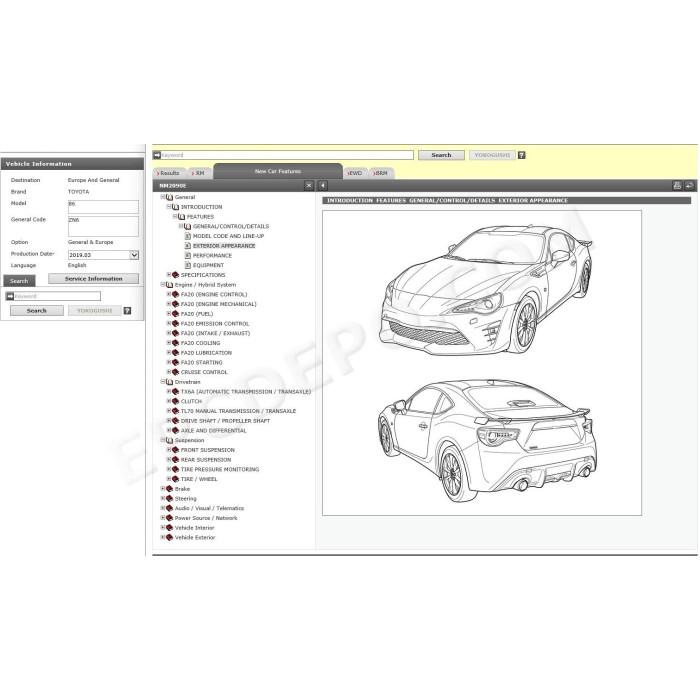Screen dimensions: 700x700
Task: Collapse the General tree node
Action: coord(162,197)
